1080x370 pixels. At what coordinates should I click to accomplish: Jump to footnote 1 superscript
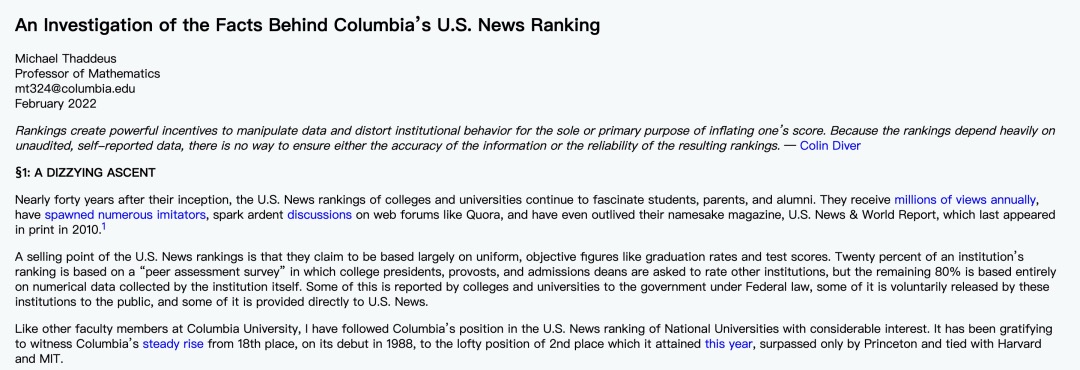(103, 226)
